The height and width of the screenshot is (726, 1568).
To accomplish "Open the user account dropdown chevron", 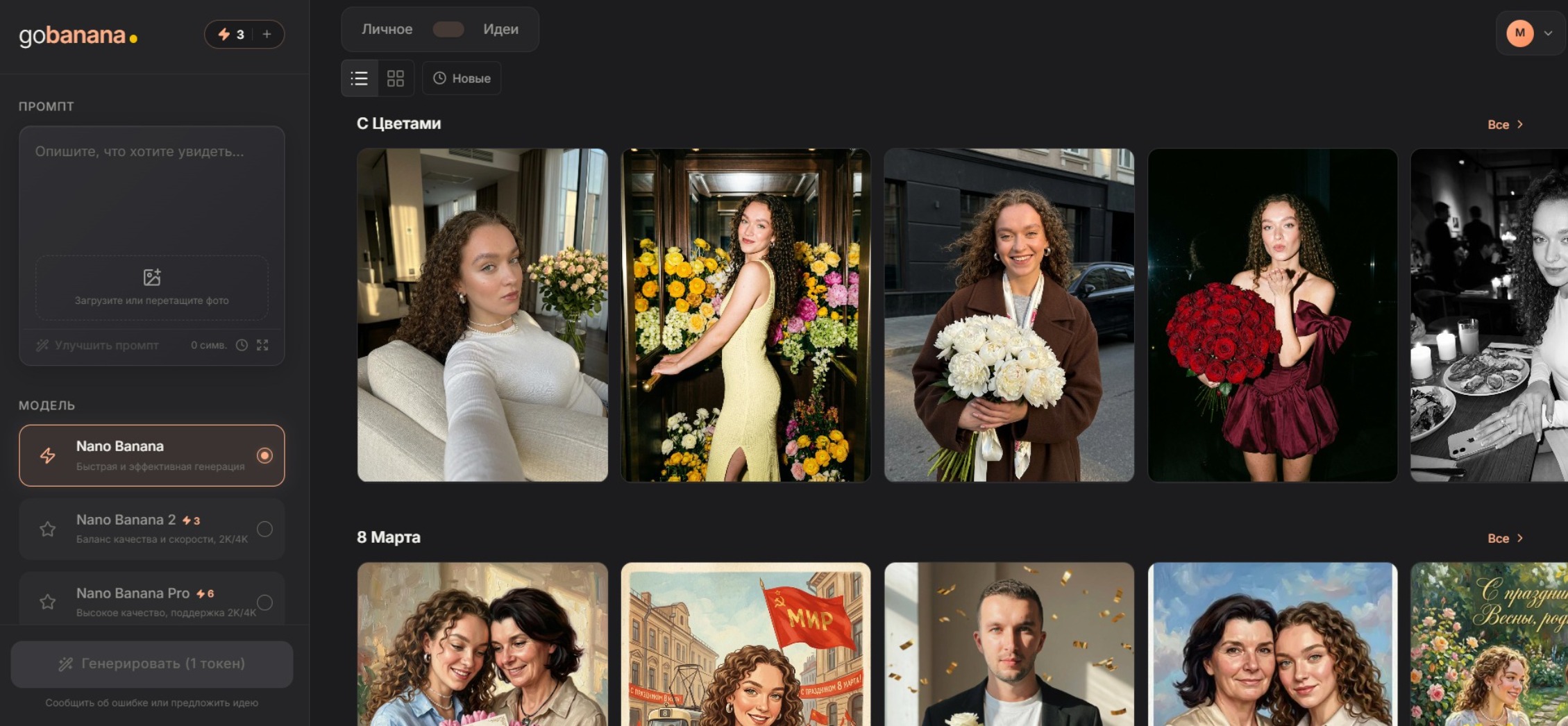I will tap(1548, 33).
